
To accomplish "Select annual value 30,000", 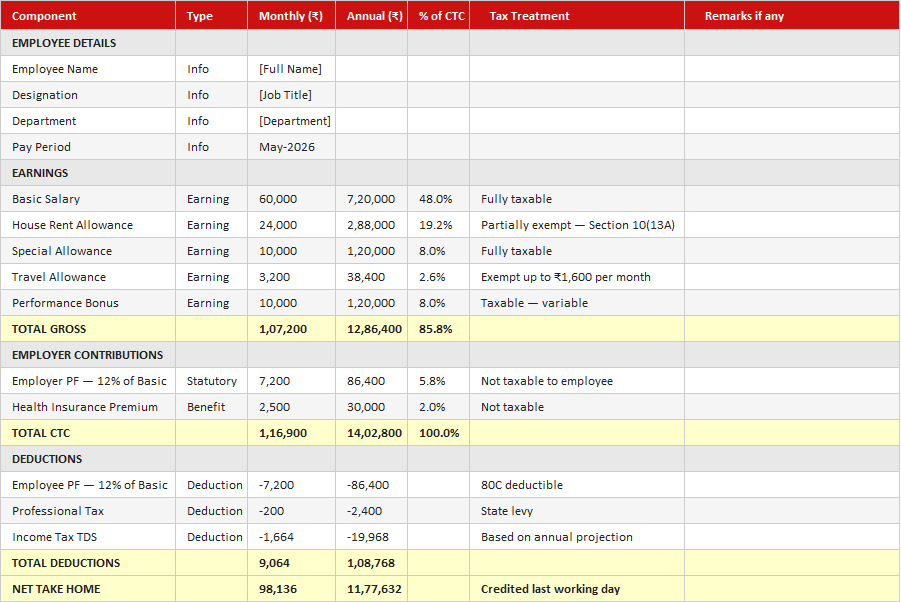I will click(371, 407).
